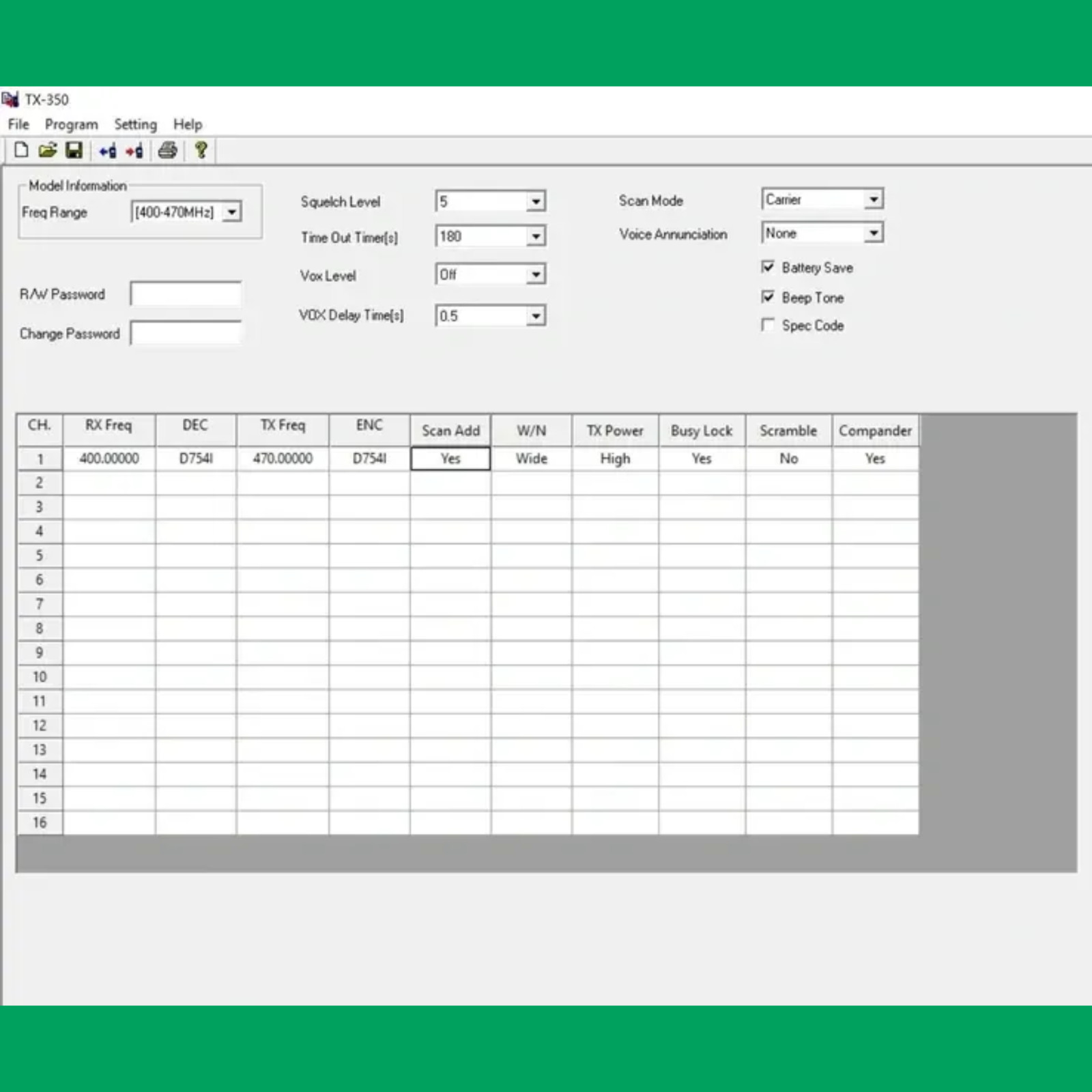1092x1092 pixels.
Task: Select channel row header 2
Action: coord(40,483)
